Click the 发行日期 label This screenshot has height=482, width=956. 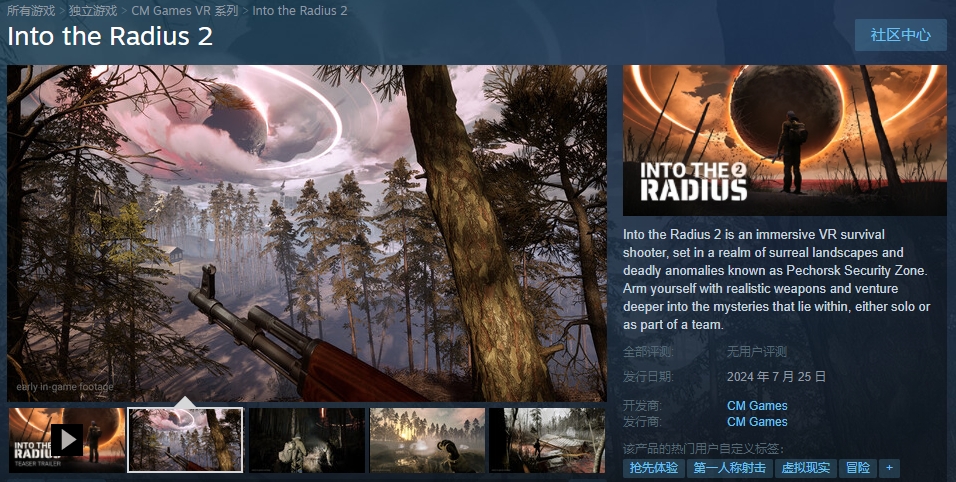pos(648,377)
